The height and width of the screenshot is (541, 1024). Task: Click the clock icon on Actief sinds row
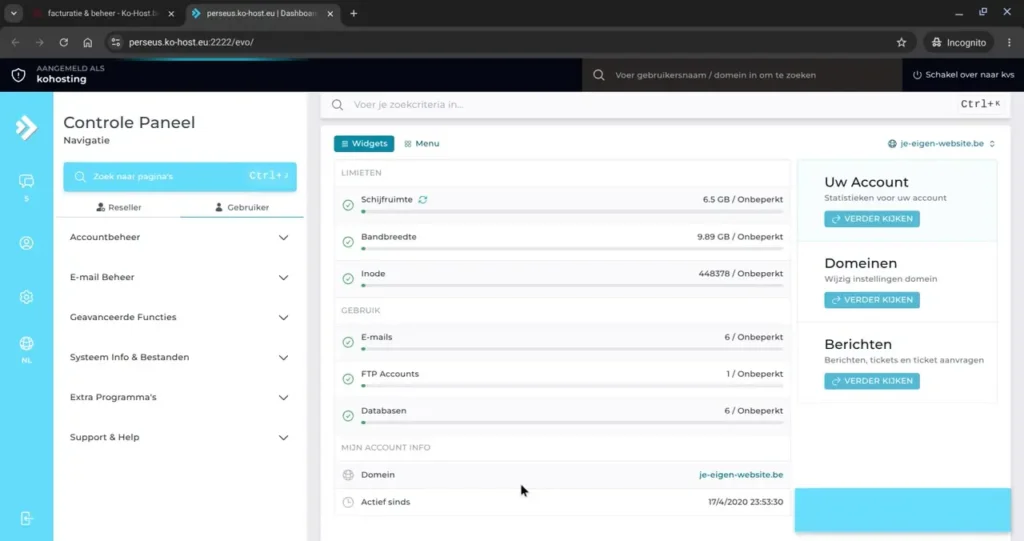coord(348,502)
